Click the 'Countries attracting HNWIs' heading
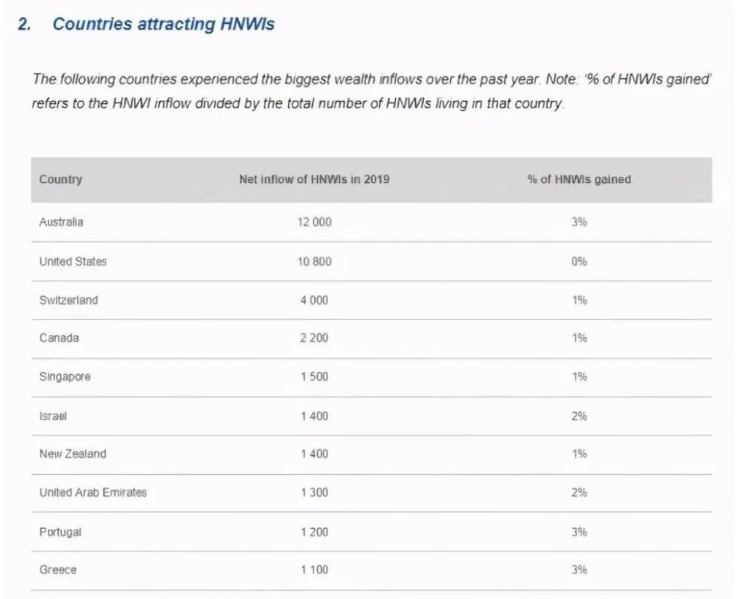752x599 pixels. pos(163,24)
